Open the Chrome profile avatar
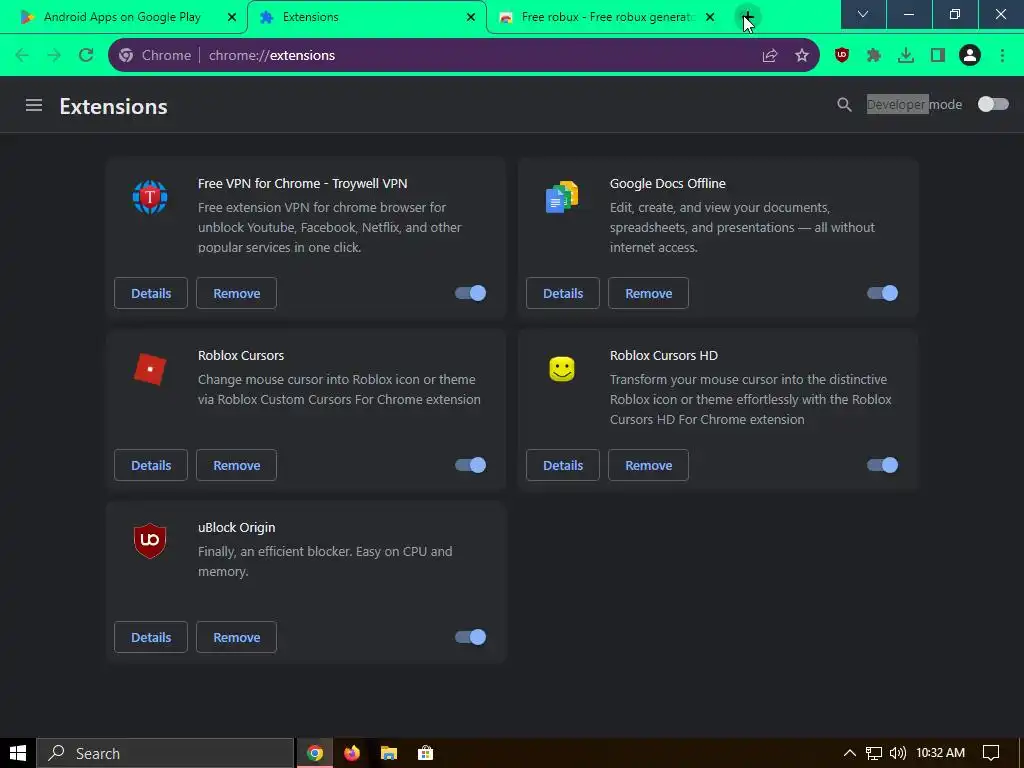 coord(970,56)
